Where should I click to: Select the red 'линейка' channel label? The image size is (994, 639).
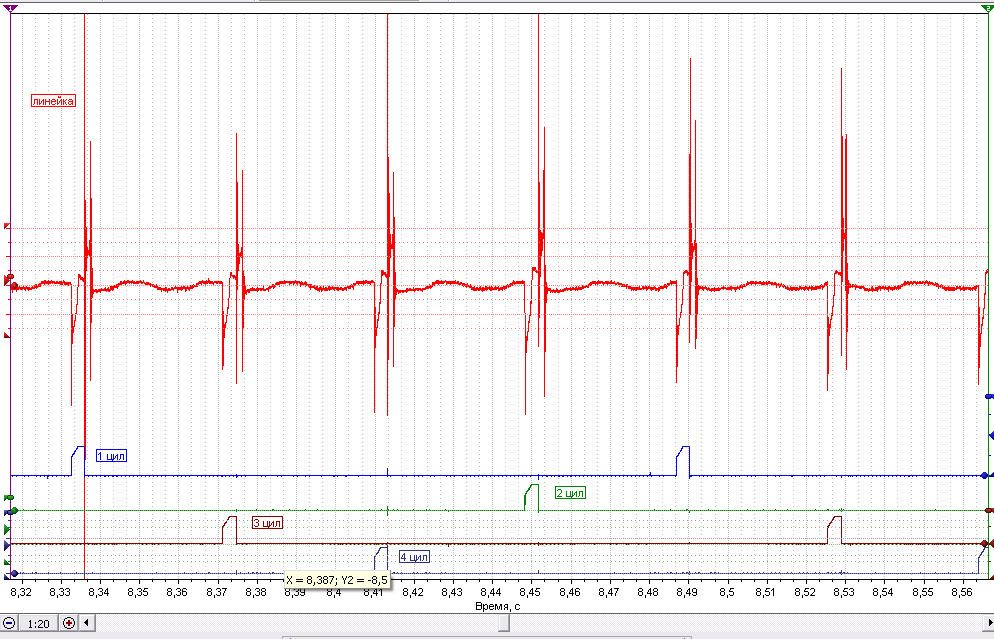click(x=53, y=101)
